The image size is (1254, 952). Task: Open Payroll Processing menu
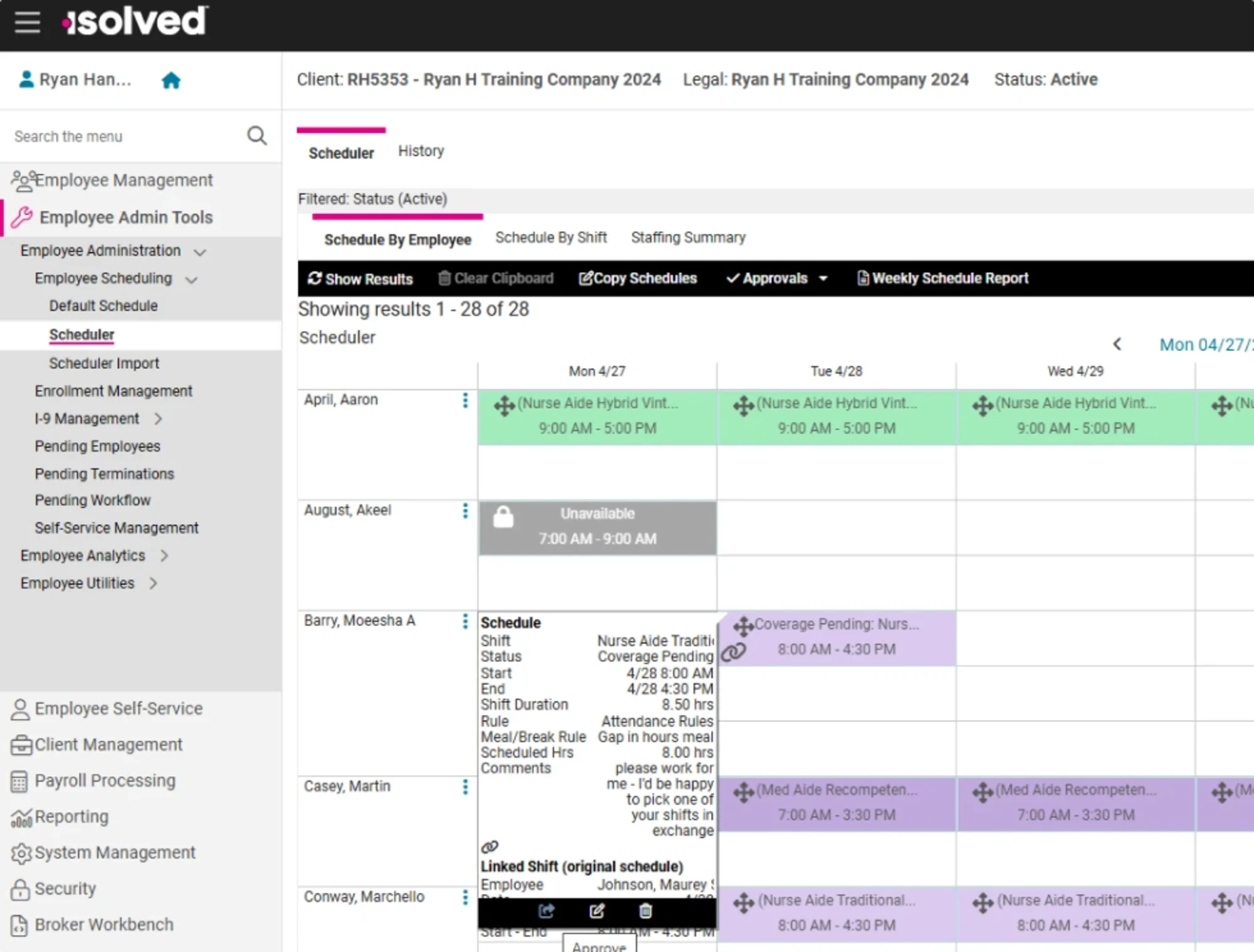point(93,781)
